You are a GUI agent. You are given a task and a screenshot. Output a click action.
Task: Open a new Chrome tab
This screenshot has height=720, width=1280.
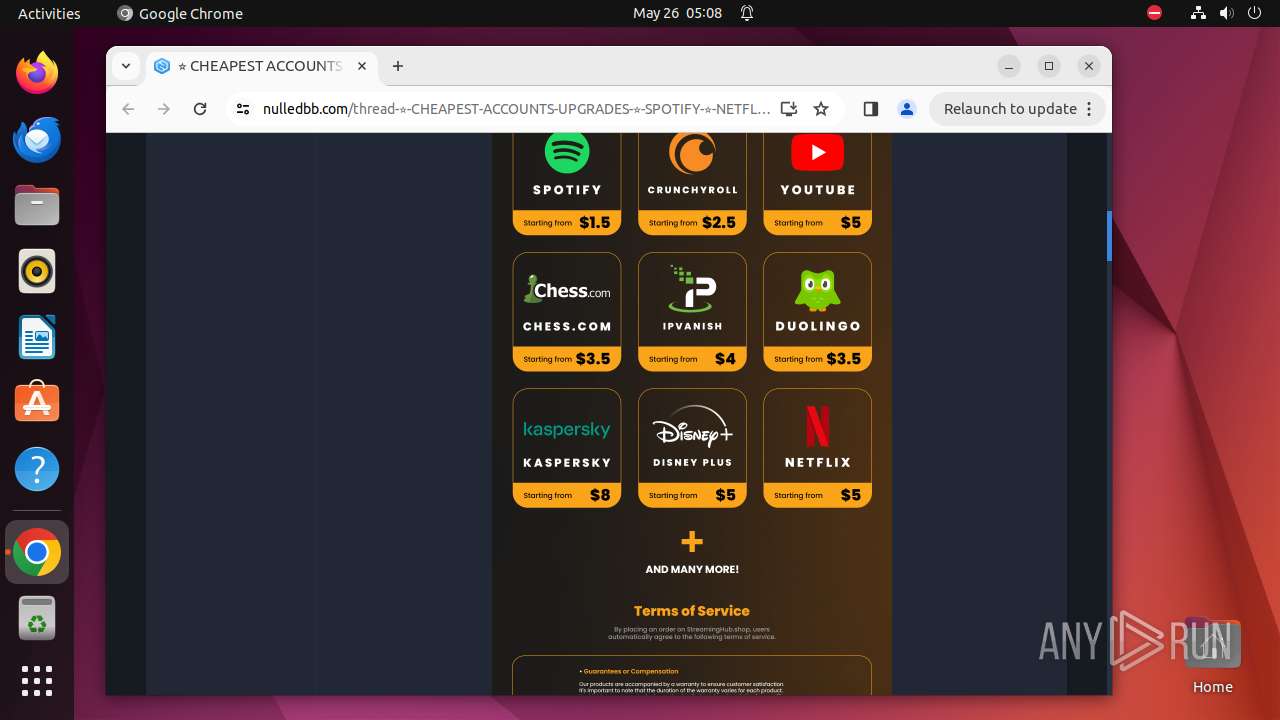[398, 66]
